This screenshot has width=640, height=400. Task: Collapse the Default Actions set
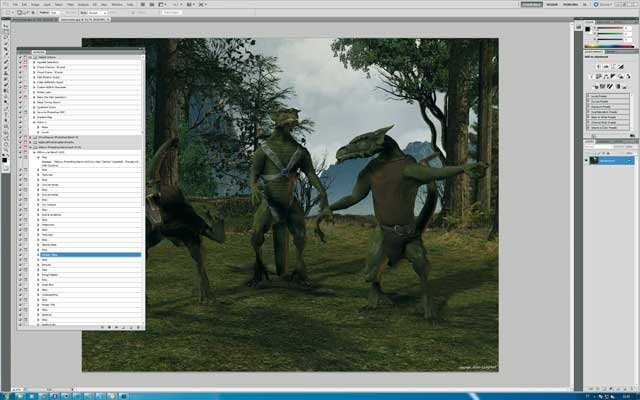(x=30, y=57)
